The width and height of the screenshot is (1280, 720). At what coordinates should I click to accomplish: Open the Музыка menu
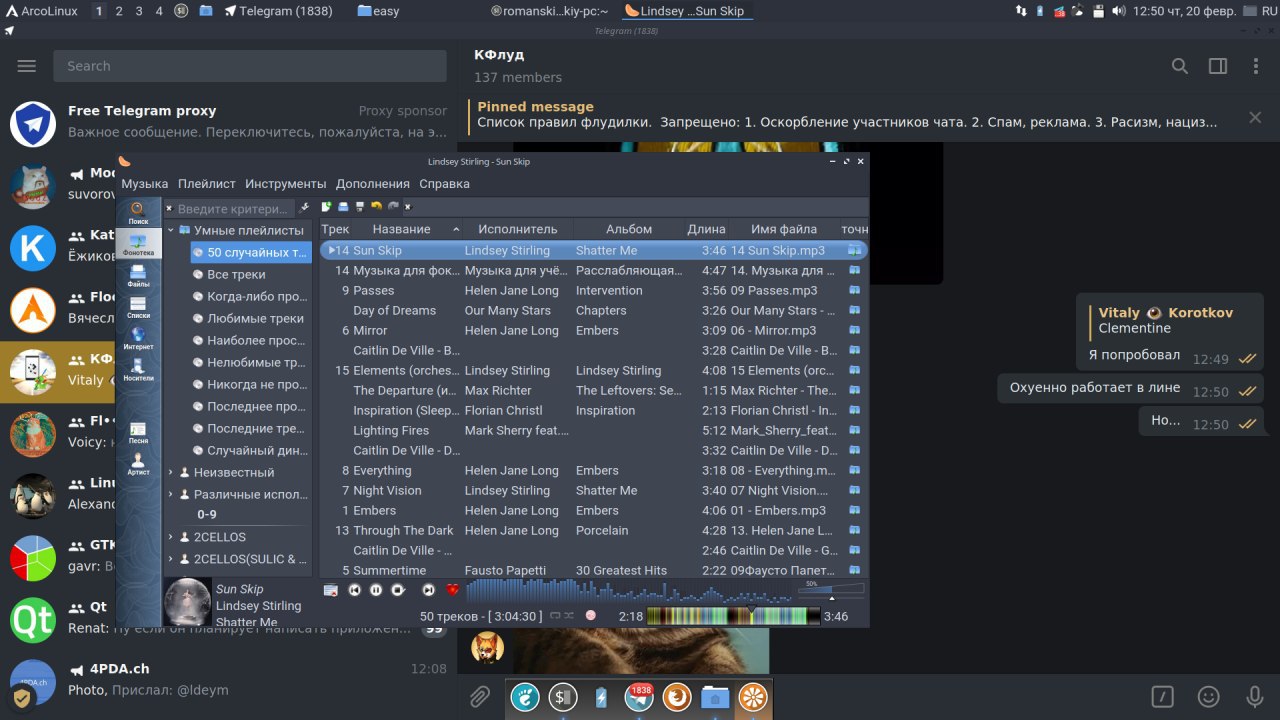pyautogui.click(x=145, y=184)
